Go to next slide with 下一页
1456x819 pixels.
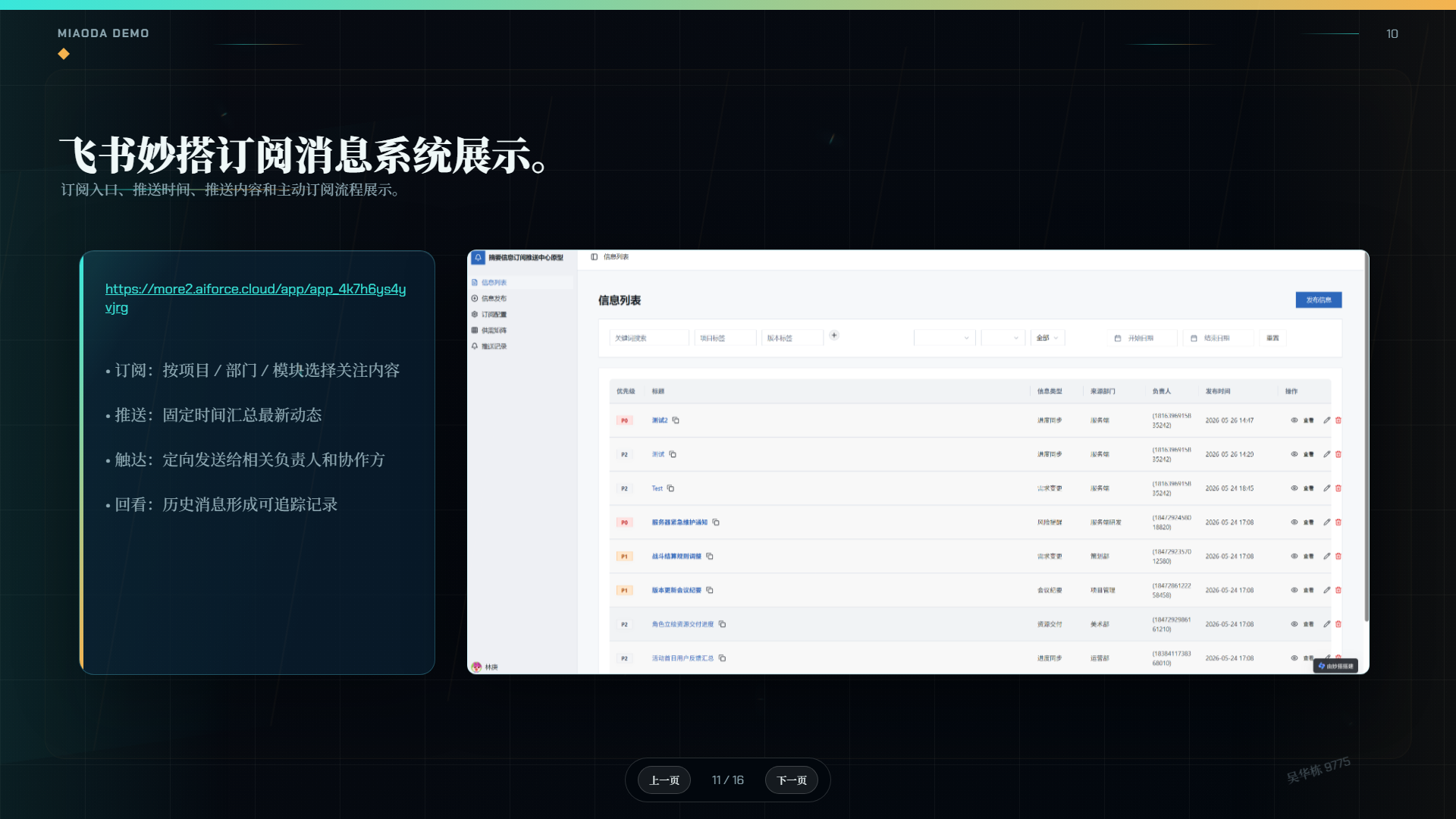point(792,780)
